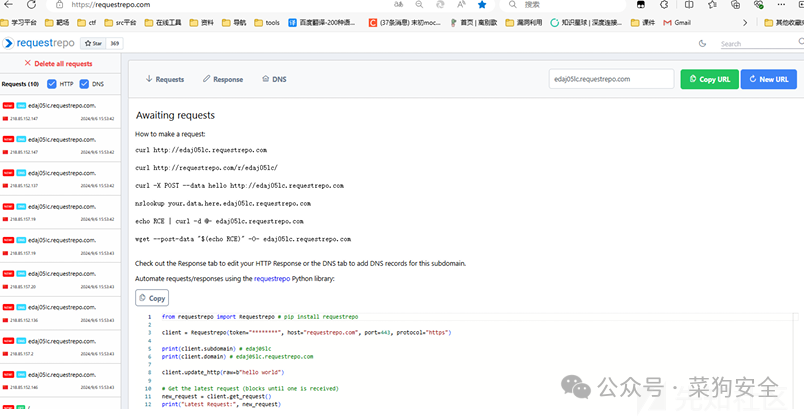Viewport: 804px width, 419px height.
Task: Open the browser collections icon
Action: (736, 5)
